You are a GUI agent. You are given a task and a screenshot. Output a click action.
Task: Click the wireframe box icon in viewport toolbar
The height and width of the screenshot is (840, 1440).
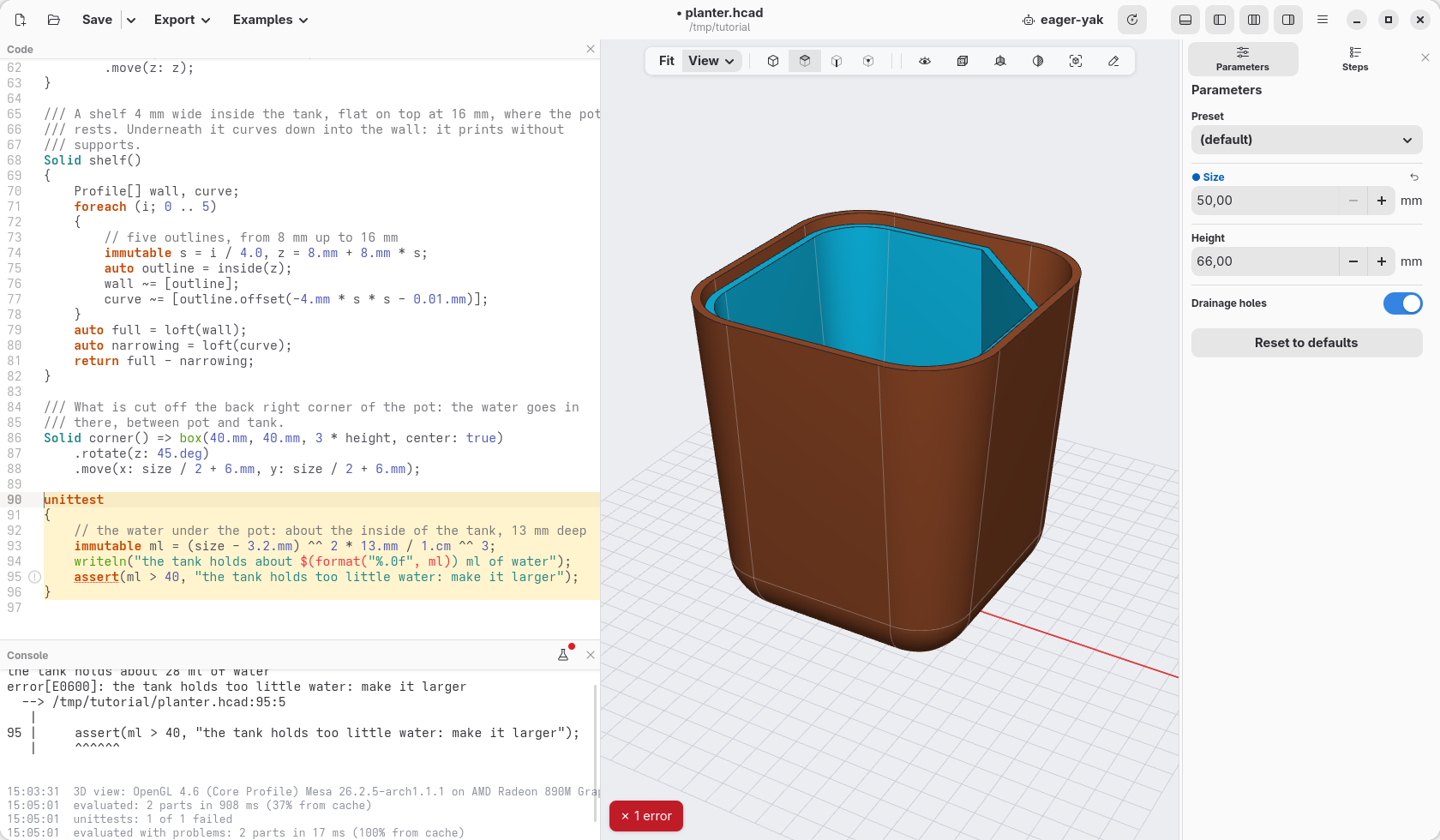[x=963, y=61]
